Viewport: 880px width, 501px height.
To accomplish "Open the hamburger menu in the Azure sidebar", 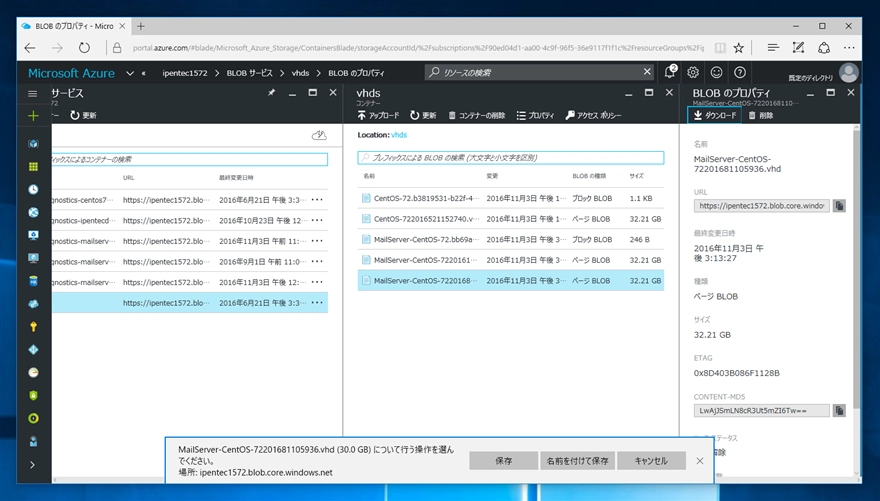I will [33, 94].
